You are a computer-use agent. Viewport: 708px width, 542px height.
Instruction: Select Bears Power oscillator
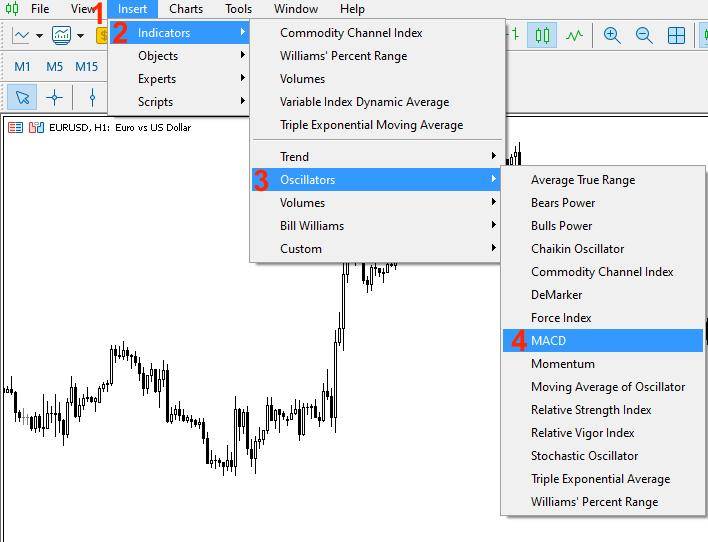(x=603, y=203)
